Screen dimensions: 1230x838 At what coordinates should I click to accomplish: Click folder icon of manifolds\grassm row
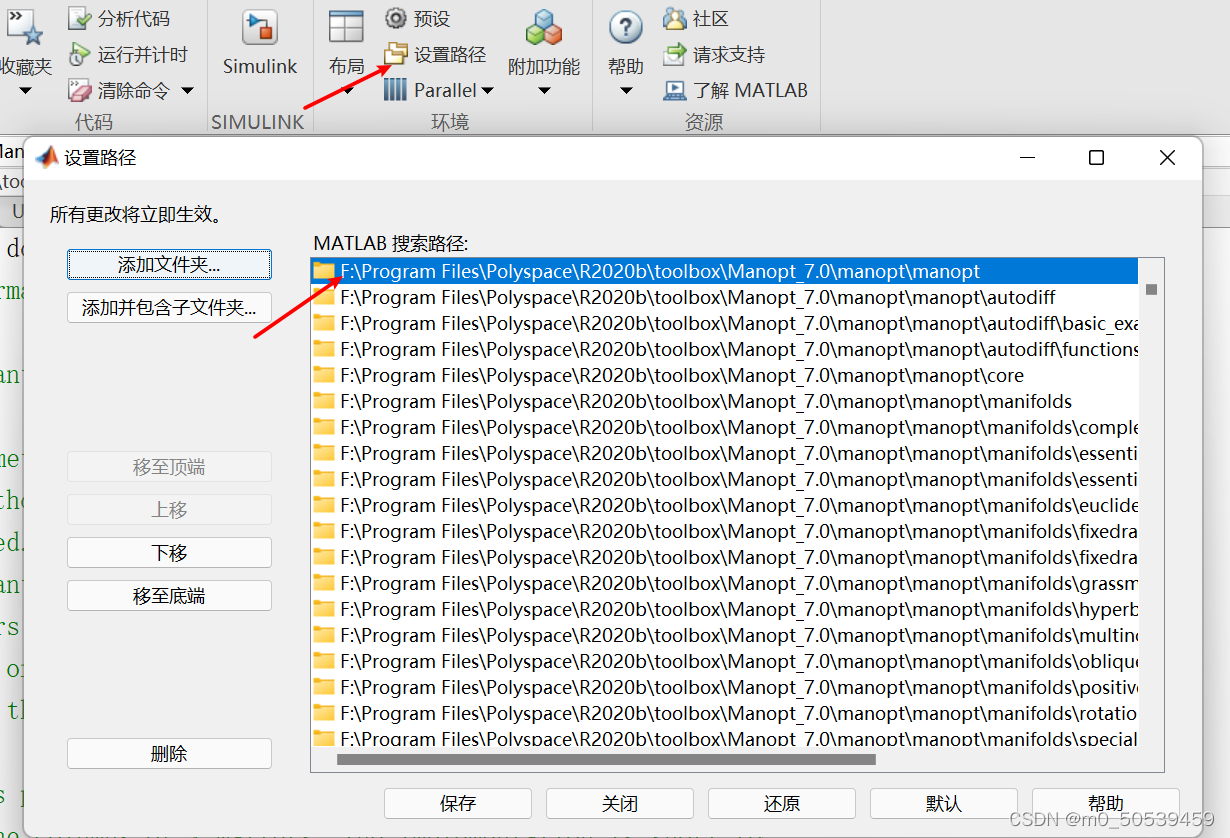(324, 583)
